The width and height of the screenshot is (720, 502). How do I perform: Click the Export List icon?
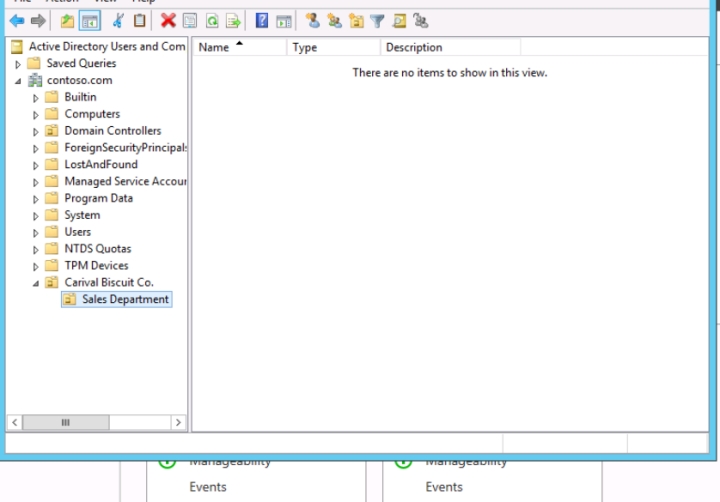pos(233,21)
